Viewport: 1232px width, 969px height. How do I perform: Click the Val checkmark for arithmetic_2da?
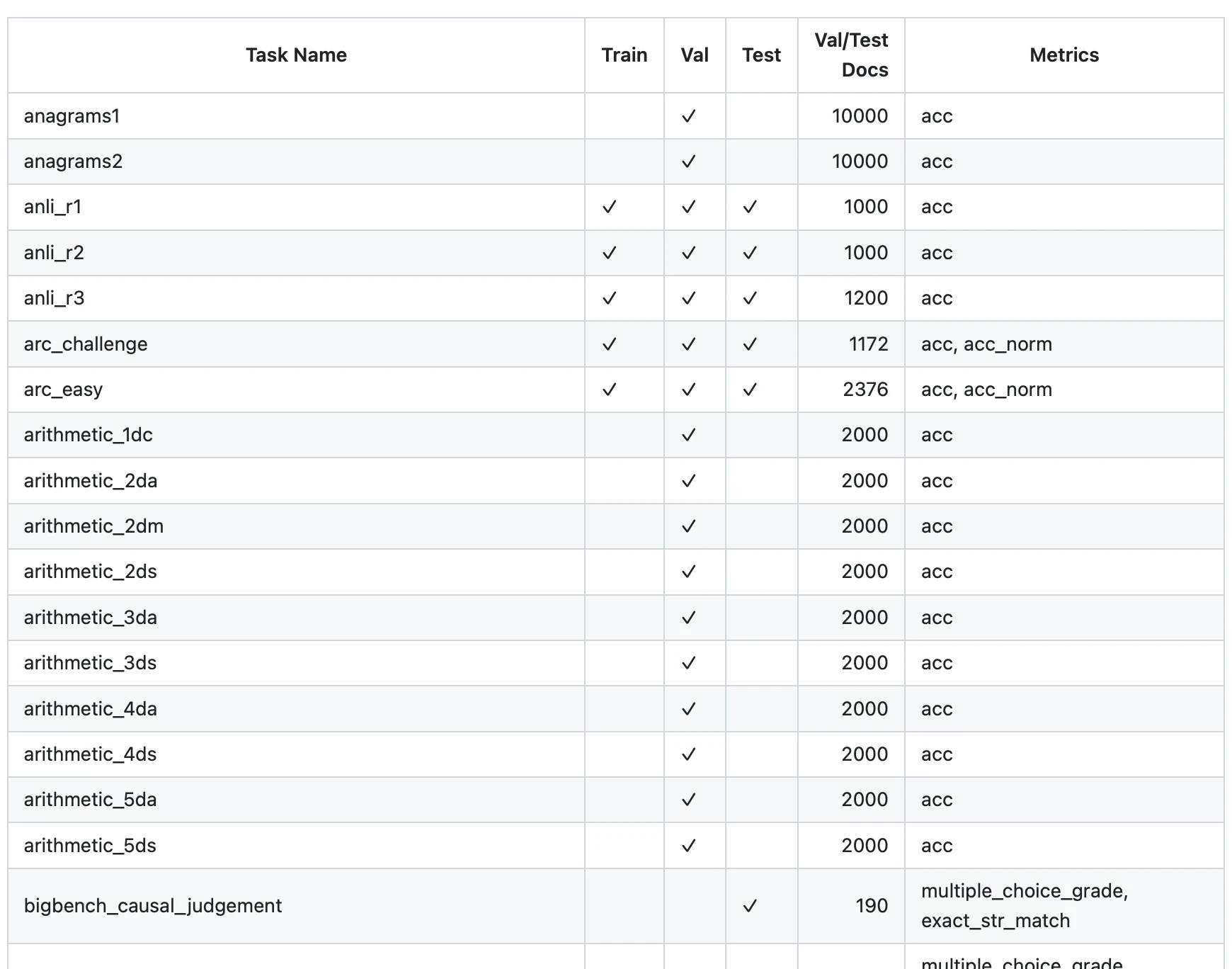[688, 481]
